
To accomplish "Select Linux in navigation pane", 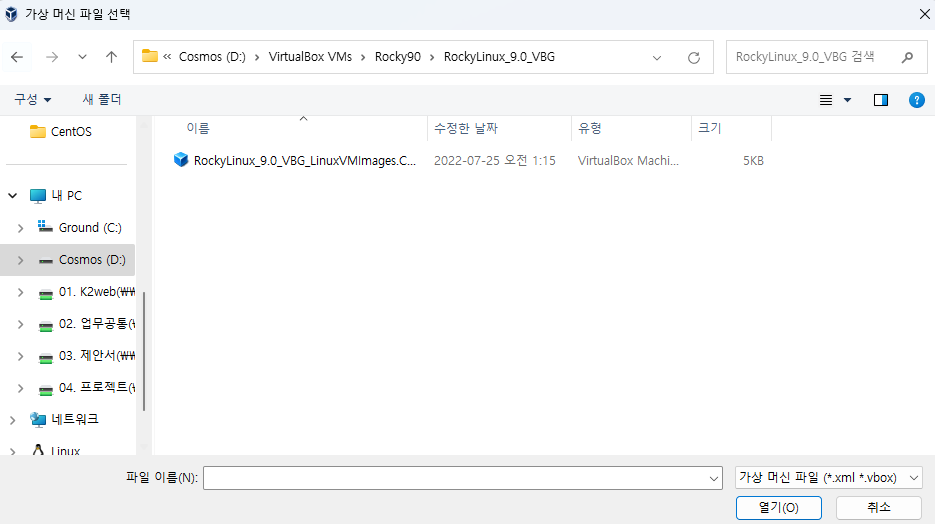I will point(65,451).
